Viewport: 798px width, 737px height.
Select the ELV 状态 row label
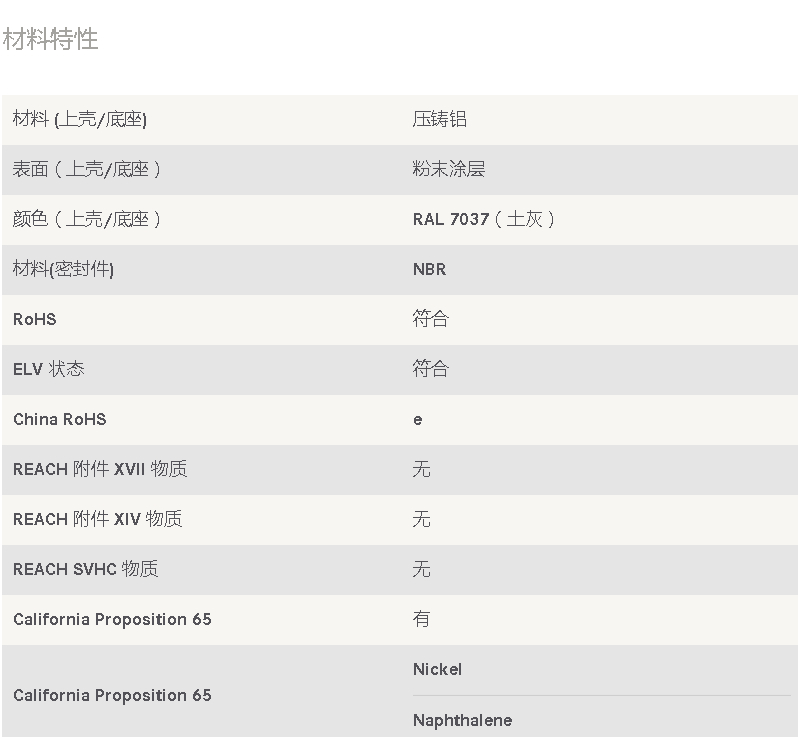pos(49,369)
